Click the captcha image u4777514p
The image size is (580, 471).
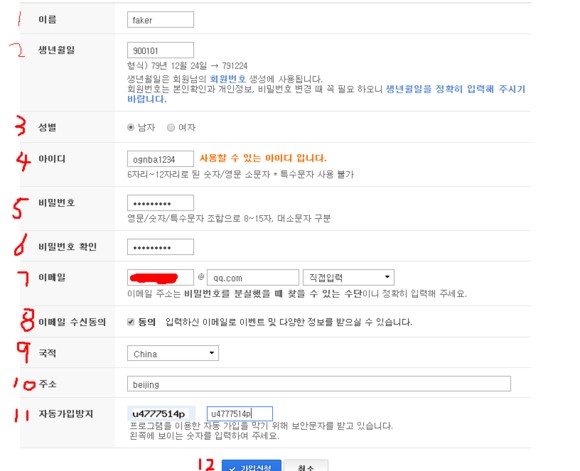pos(161,414)
